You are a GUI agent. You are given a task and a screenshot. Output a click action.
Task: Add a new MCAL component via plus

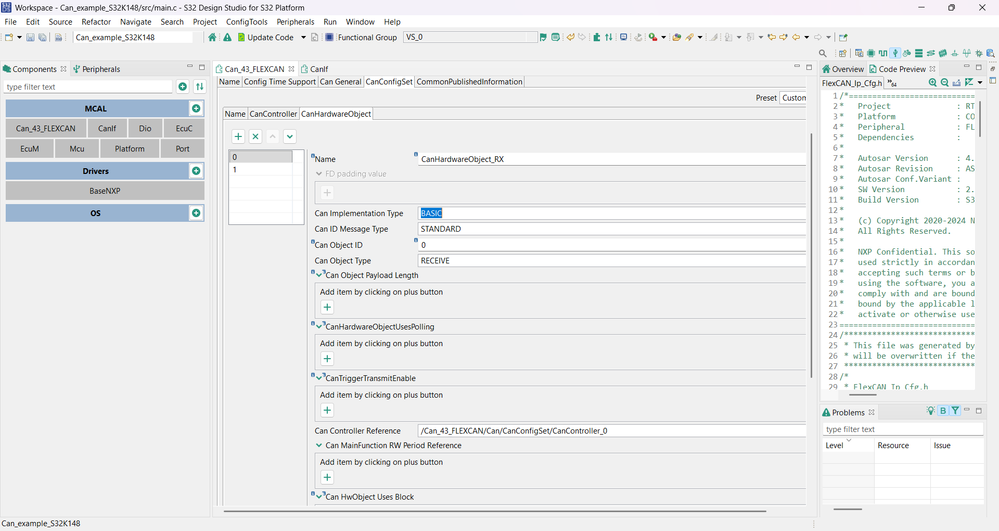[196, 108]
